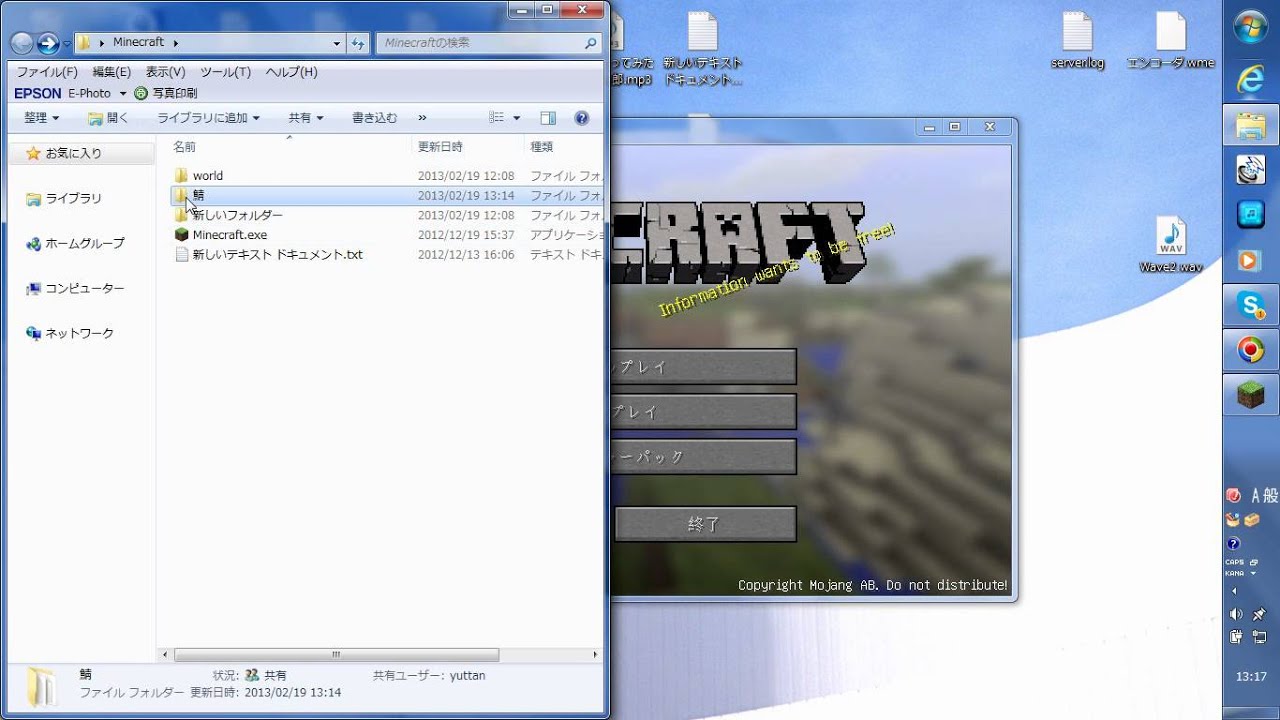Click the search magnifier icon
Screen dimensions: 1280x720
pyautogui.click(x=590, y=43)
